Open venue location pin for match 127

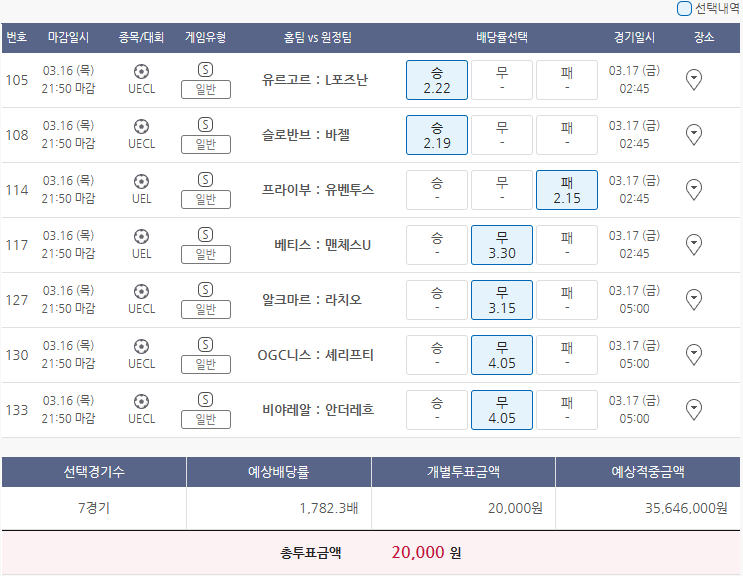click(694, 299)
